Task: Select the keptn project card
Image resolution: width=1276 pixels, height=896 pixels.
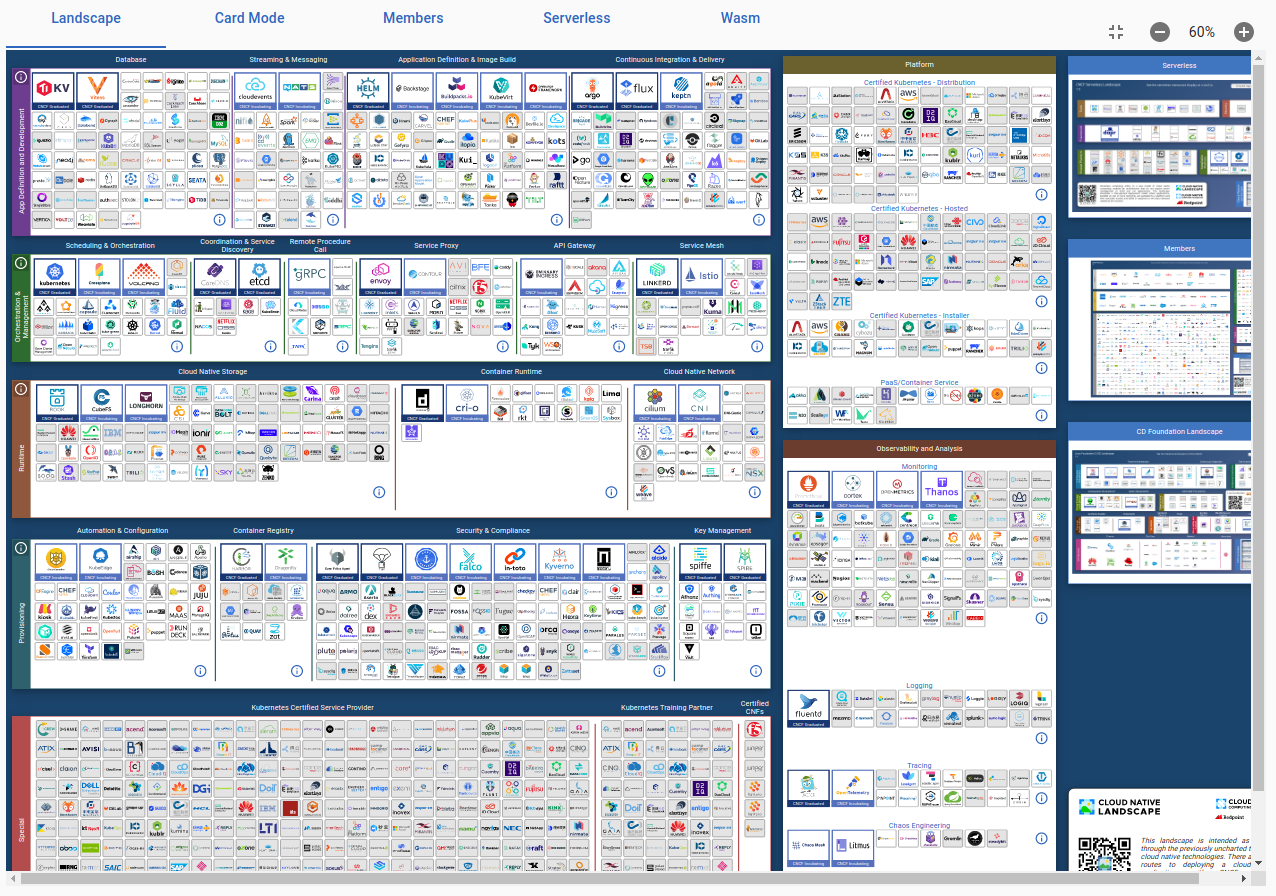Action: (681, 91)
